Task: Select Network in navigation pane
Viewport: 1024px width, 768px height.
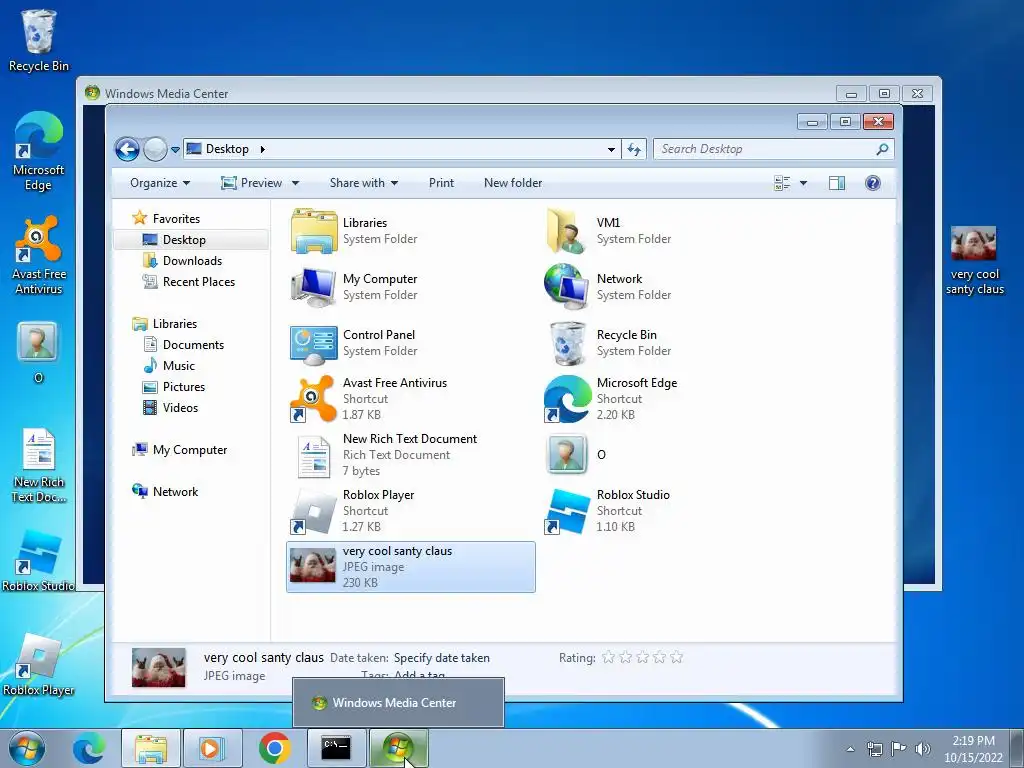Action: tap(175, 492)
